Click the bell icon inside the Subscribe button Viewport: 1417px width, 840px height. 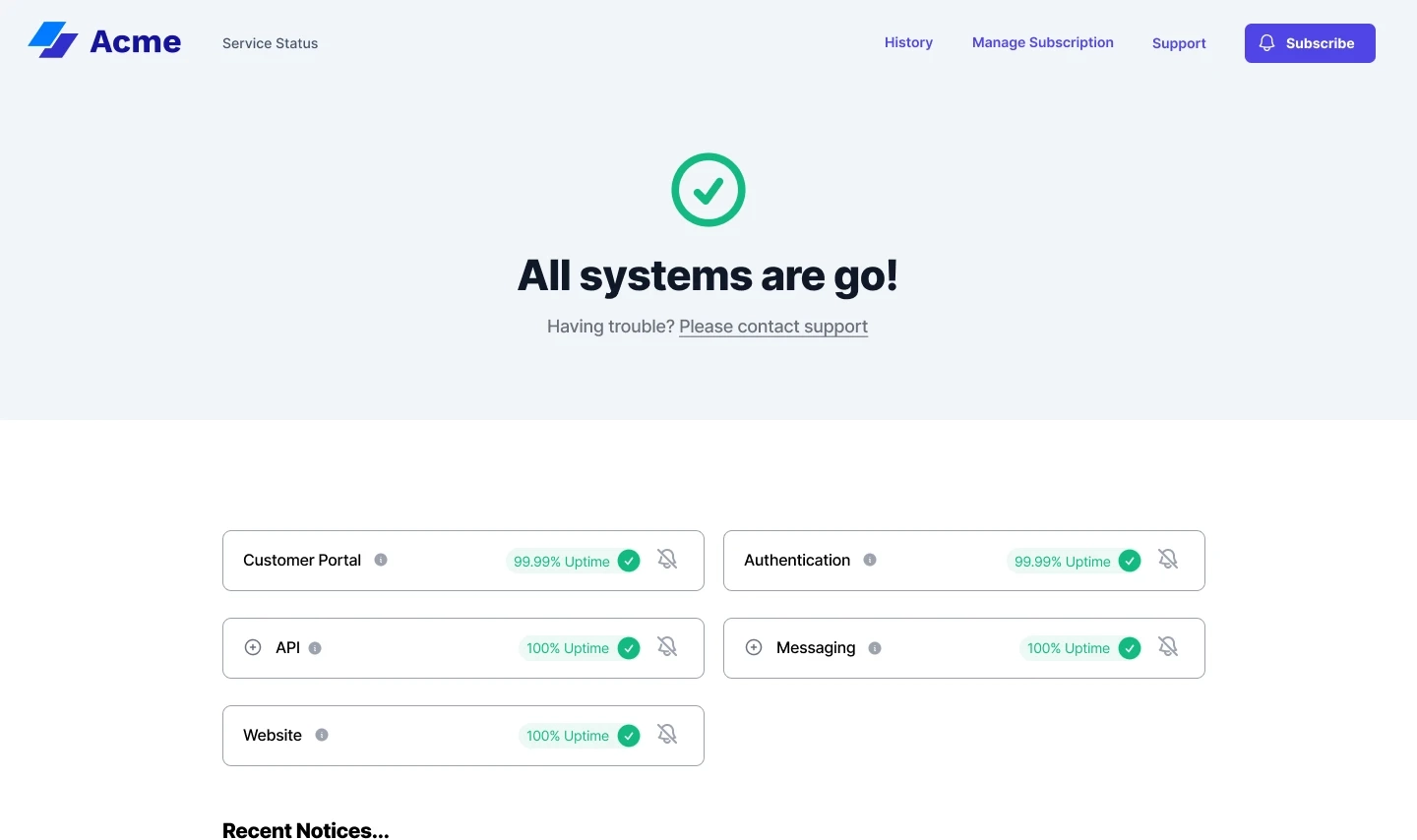1266,42
